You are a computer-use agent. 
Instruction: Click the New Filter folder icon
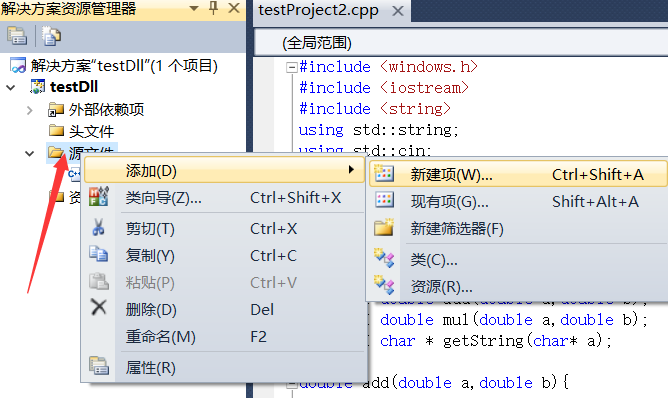point(384,228)
